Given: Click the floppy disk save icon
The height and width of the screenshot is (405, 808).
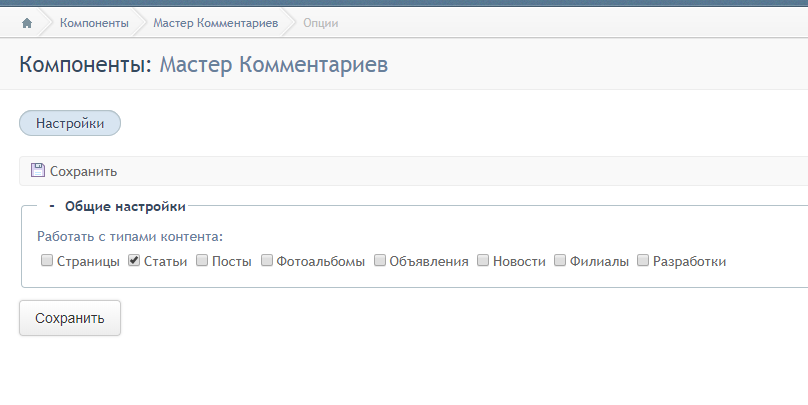Looking at the screenshot, I should (x=38, y=170).
